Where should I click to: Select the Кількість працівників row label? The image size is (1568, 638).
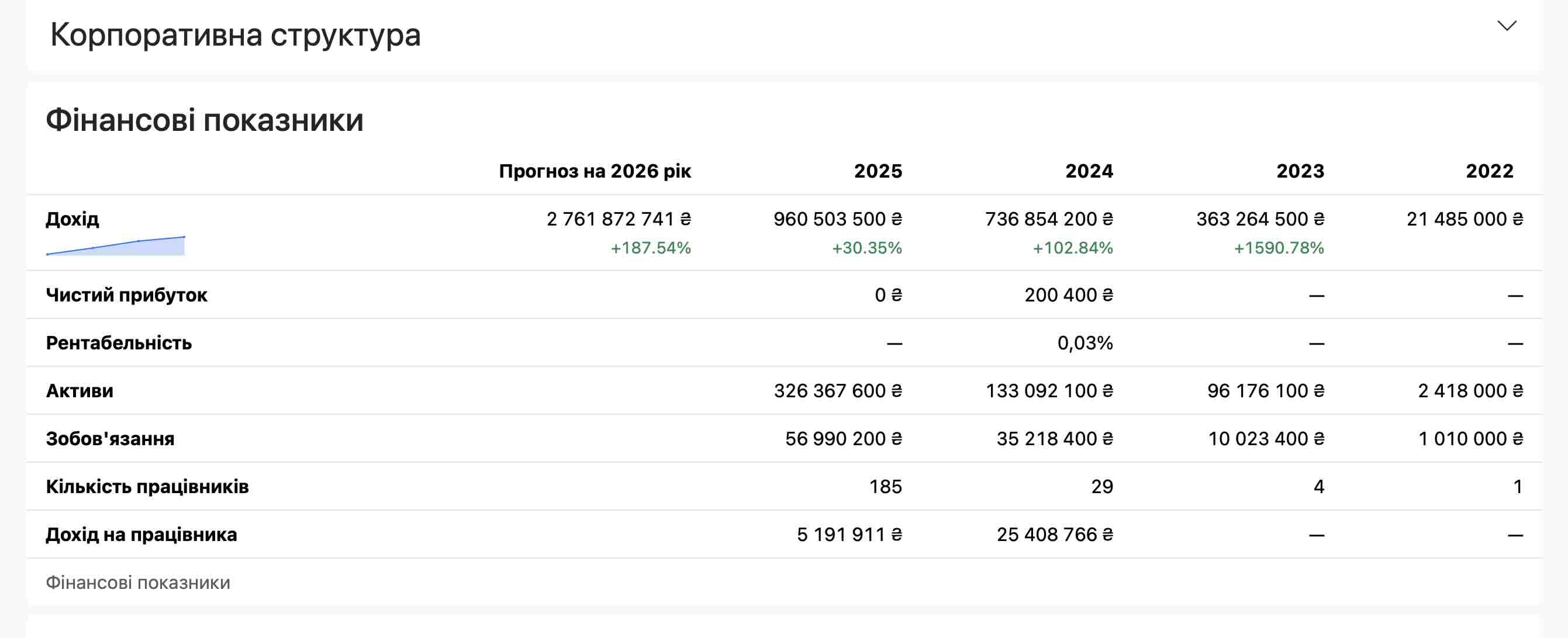click(x=147, y=487)
